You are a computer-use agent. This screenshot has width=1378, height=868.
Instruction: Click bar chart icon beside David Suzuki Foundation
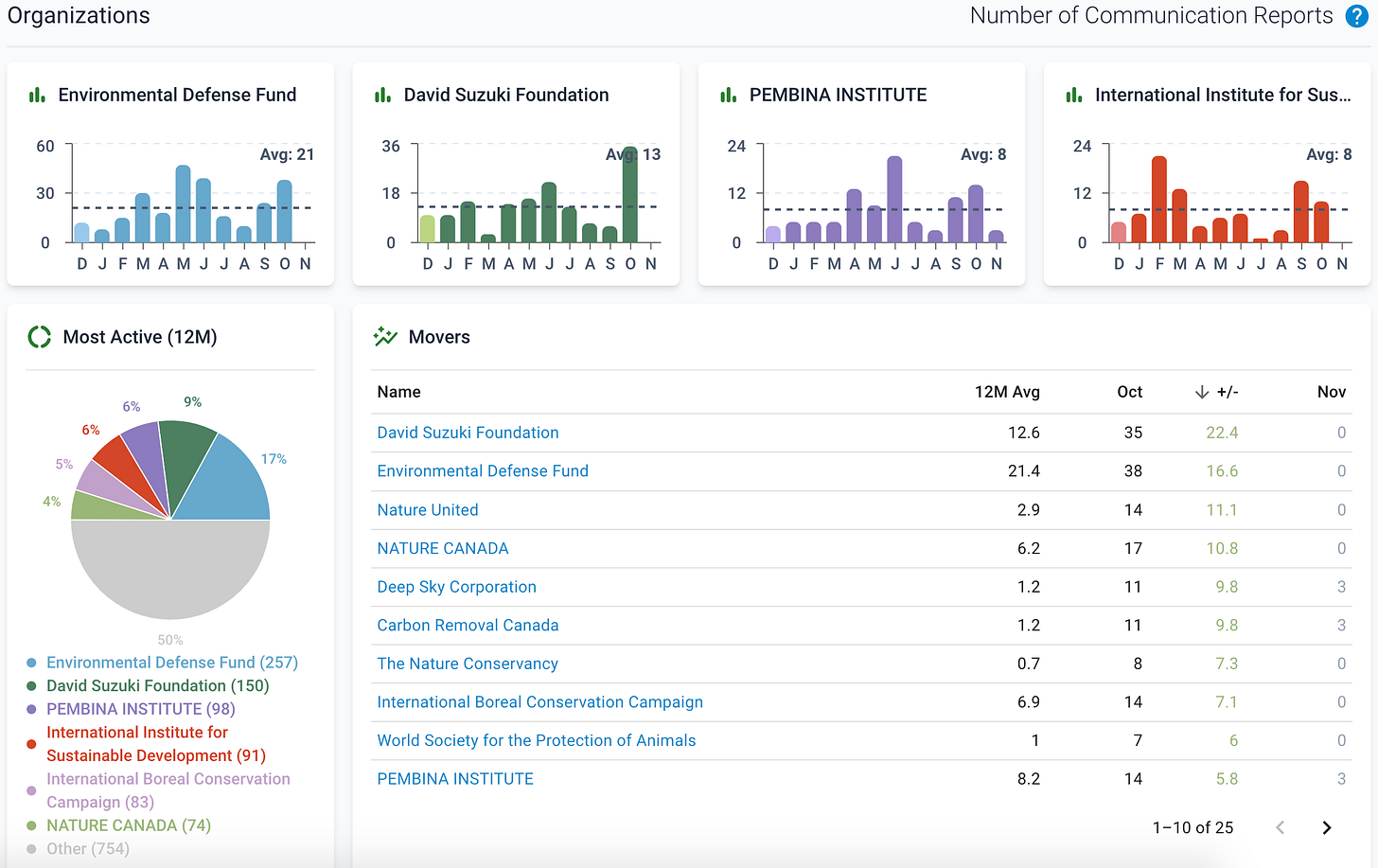click(x=382, y=95)
